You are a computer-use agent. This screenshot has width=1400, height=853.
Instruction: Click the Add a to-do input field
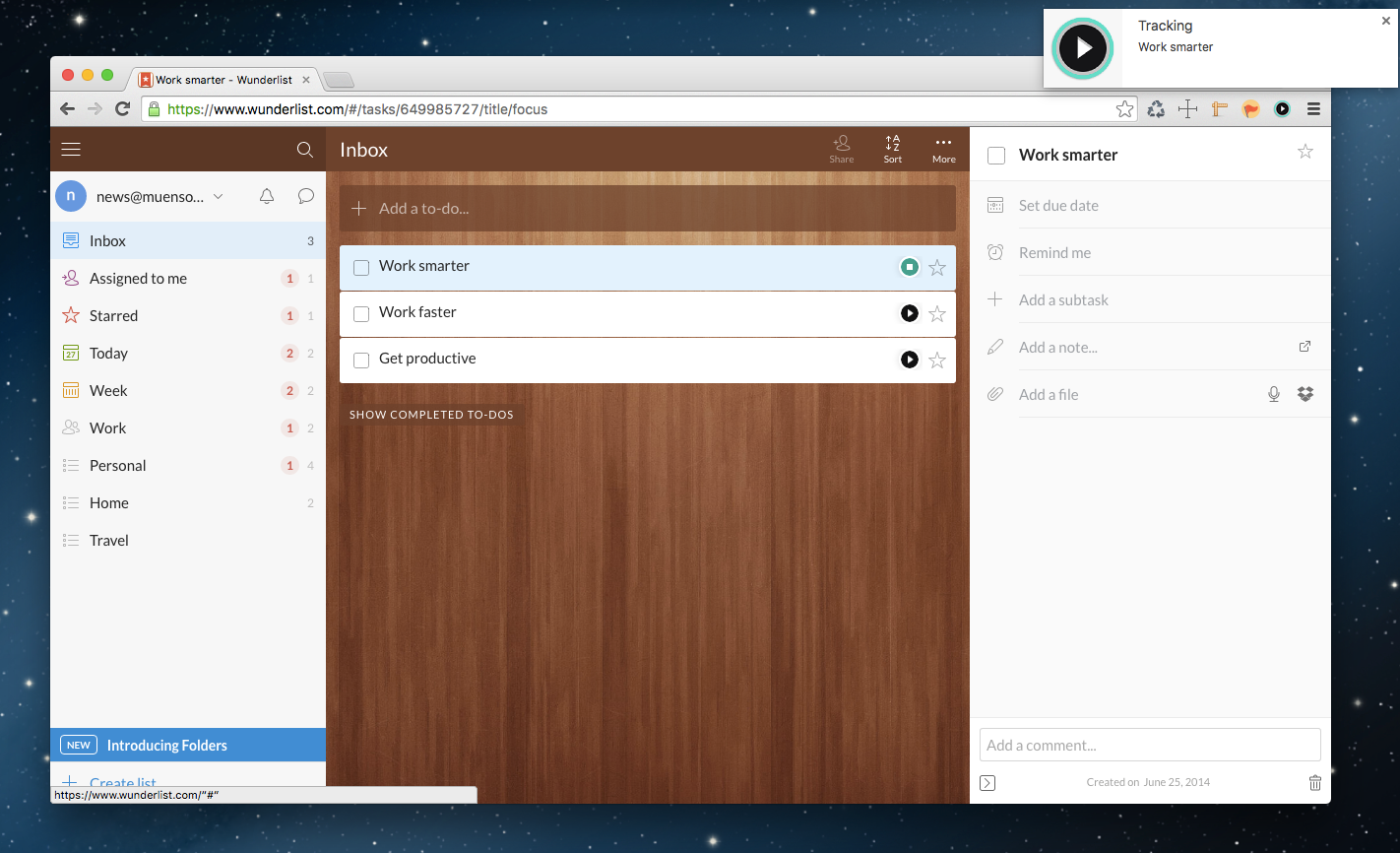tap(648, 208)
